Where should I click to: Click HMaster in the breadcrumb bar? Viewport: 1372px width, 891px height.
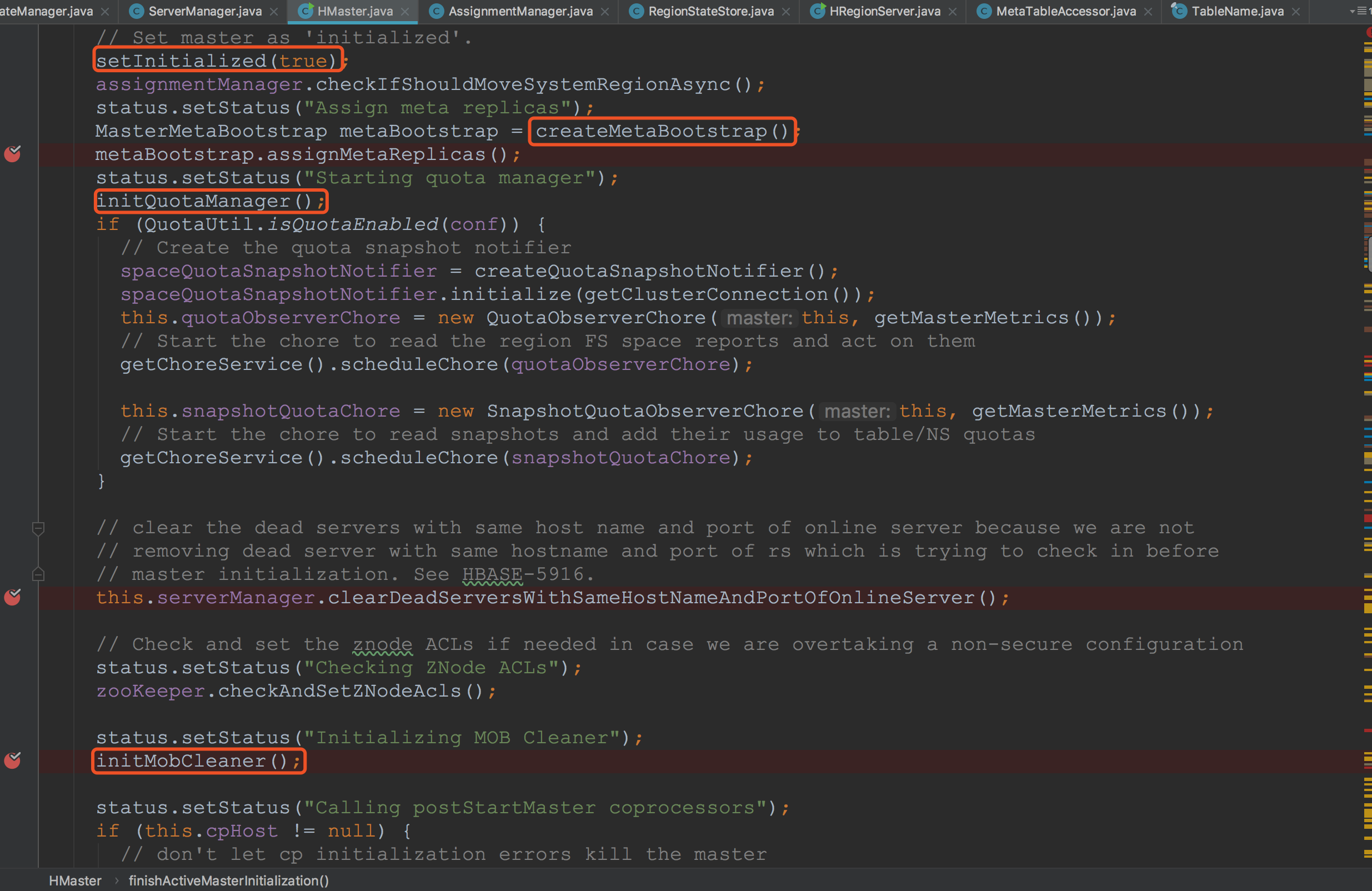tap(75, 880)
